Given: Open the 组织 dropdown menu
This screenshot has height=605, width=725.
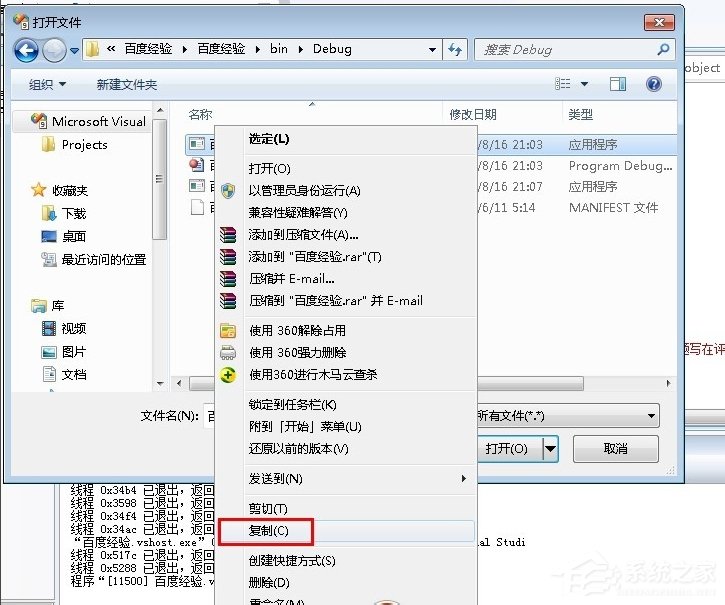Looking at the screenshot, I should [x=47, y=85].
